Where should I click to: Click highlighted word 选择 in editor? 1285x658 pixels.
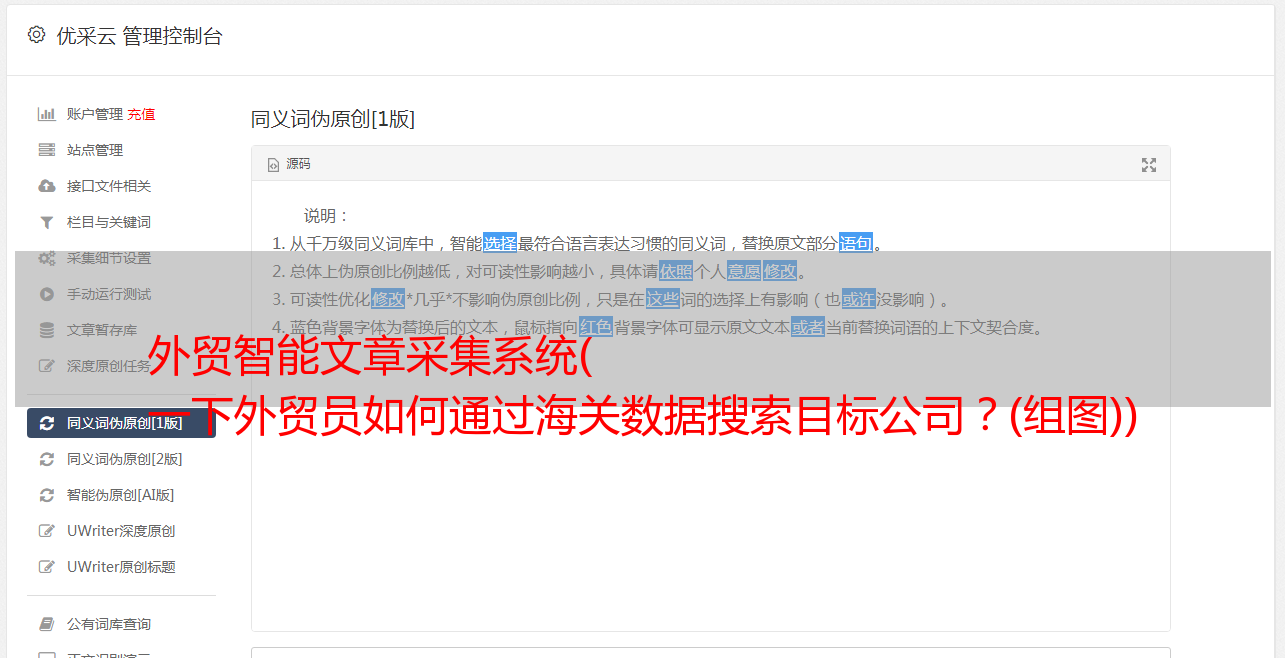point(500,243)
